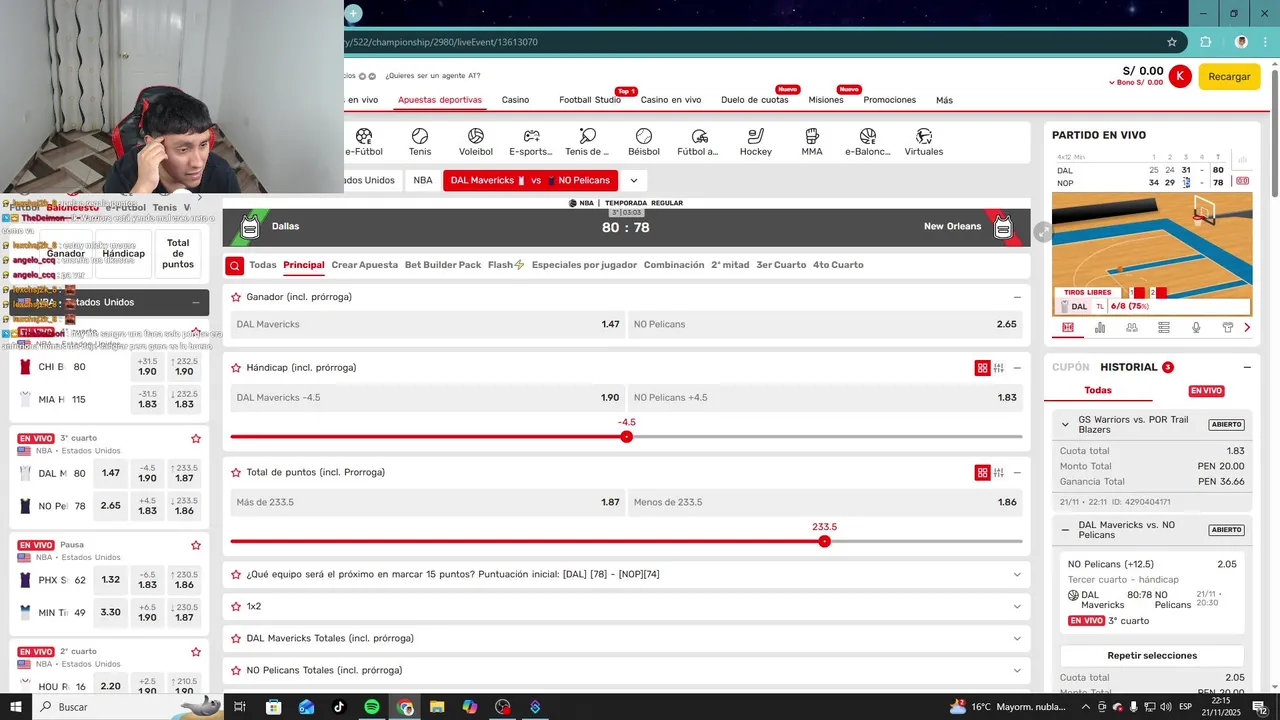
Task: Favorite the Total de puntos market
Action: pyautogui.click(x=236, y=473)
